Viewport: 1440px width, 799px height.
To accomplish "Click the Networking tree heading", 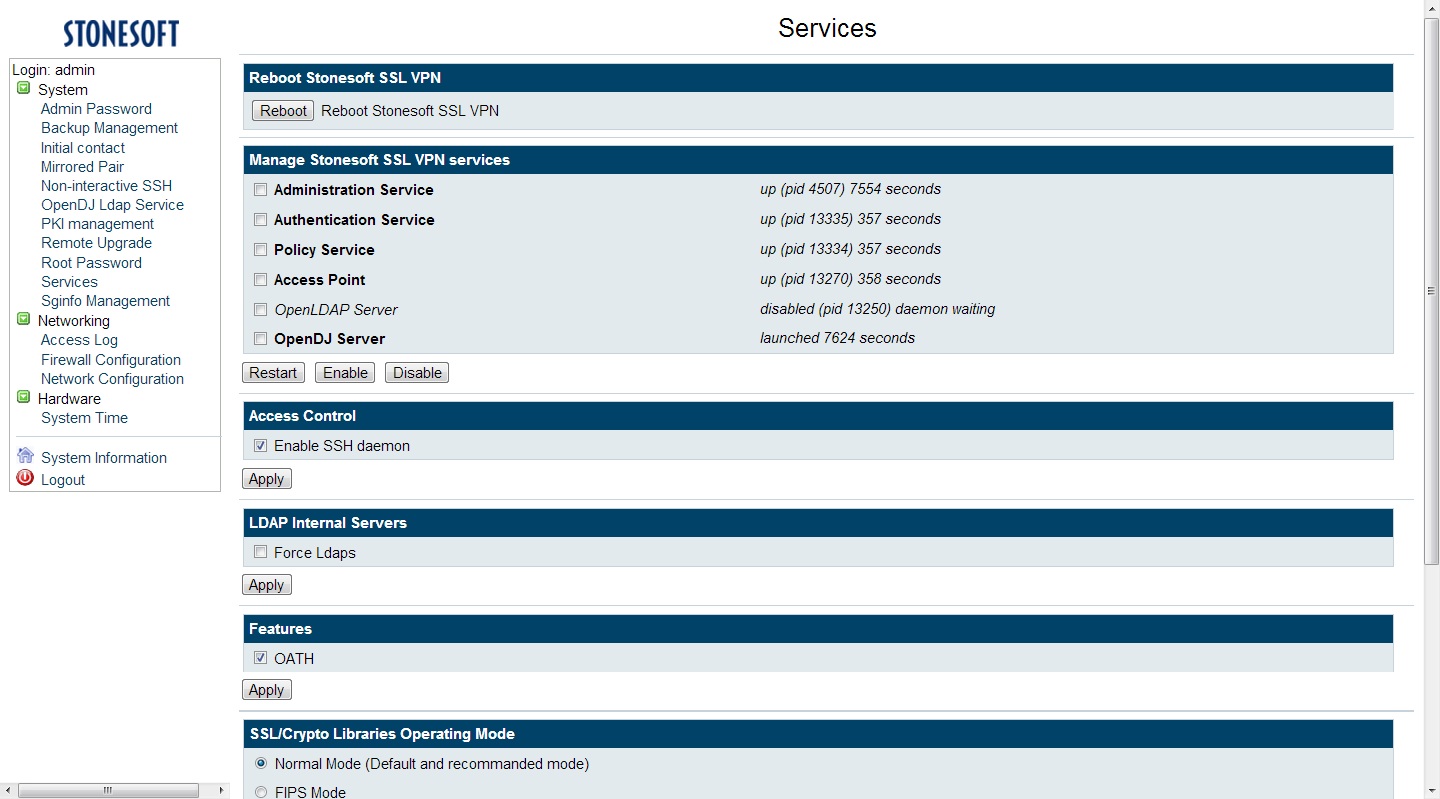I will tap(74, 321).
